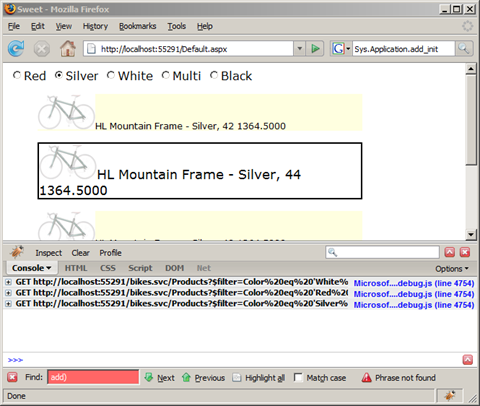The image size is (480, 406).
Task: Click the search magnifier icon in toolbar
Action: tap(464, 49)
